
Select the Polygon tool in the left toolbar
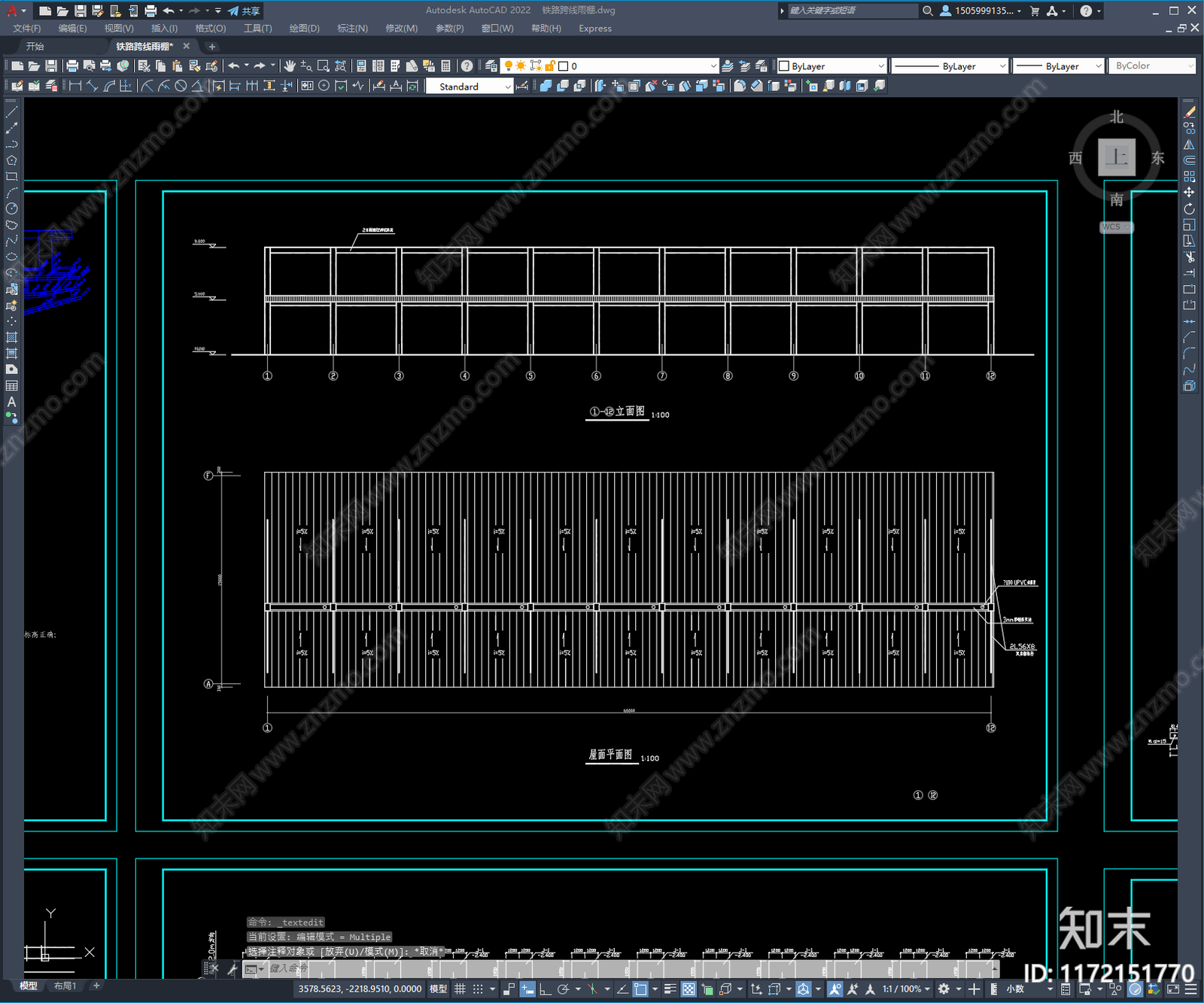click(11, 160)
